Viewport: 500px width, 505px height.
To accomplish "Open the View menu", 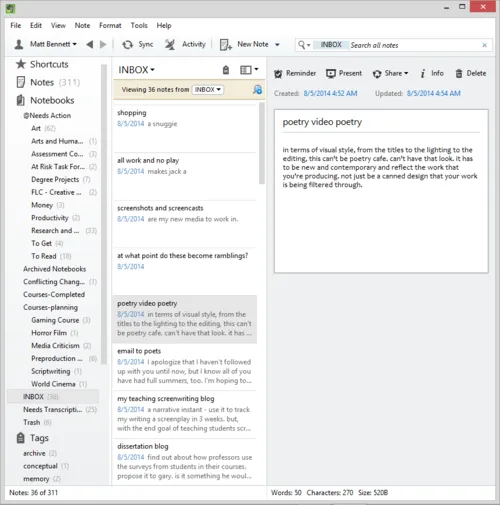I will tap(58, 25).
